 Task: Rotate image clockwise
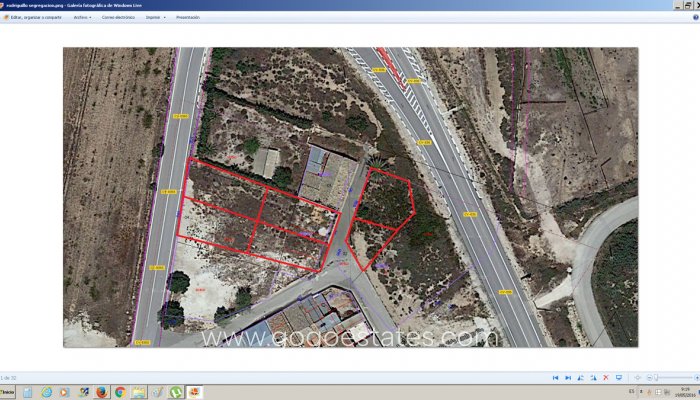pos(592,377)
